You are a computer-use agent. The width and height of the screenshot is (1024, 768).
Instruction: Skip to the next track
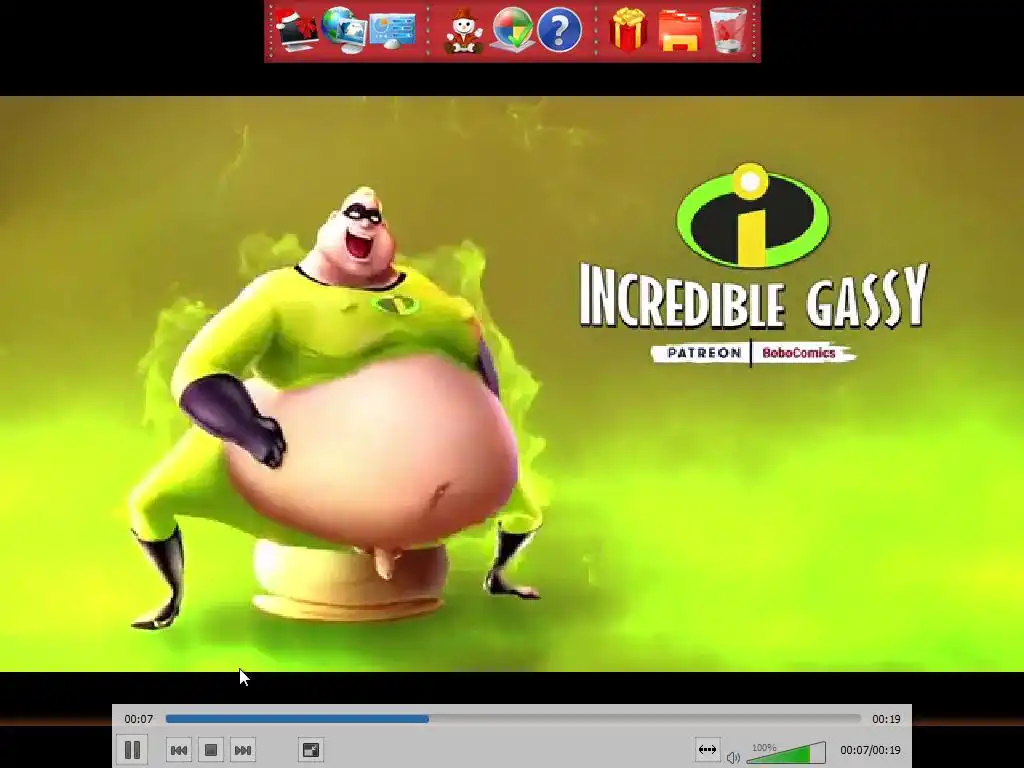[243, 750]
